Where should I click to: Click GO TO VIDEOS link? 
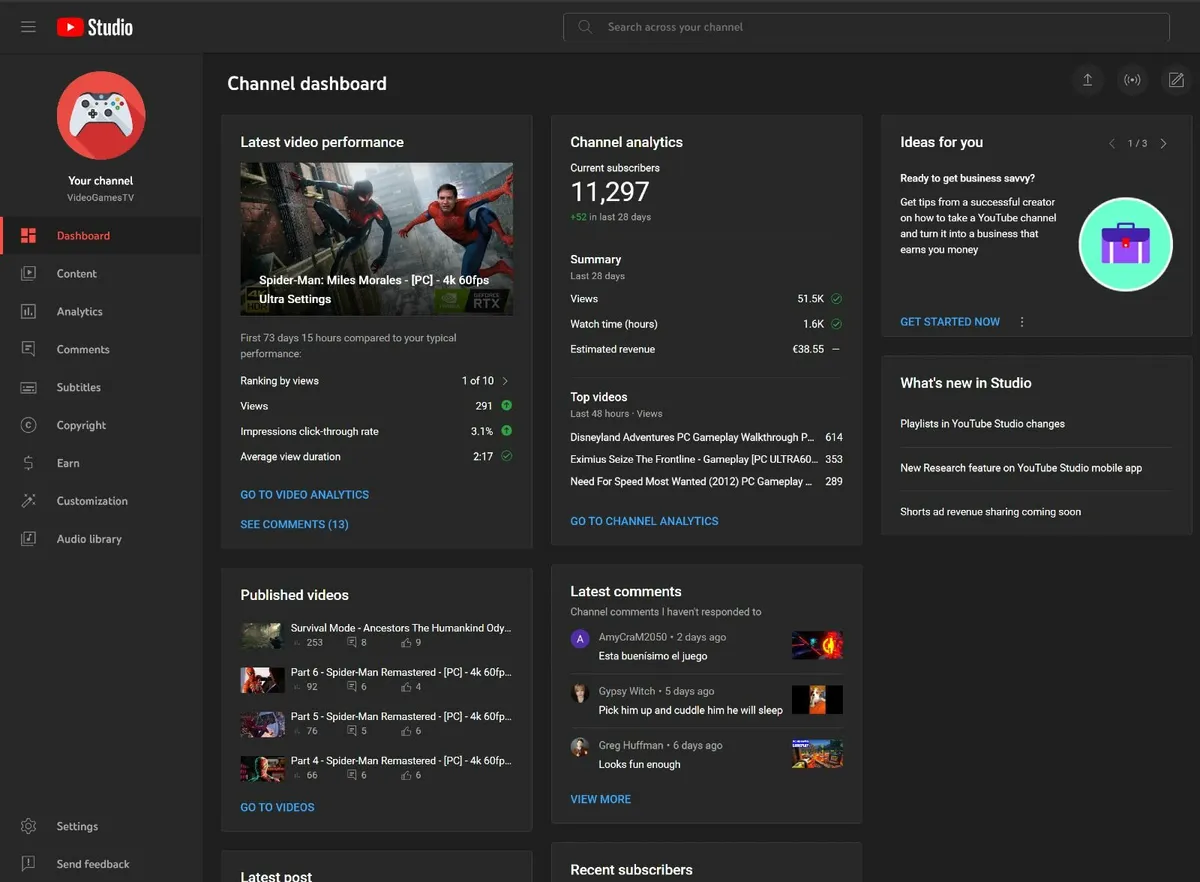[x=278, y=807]
